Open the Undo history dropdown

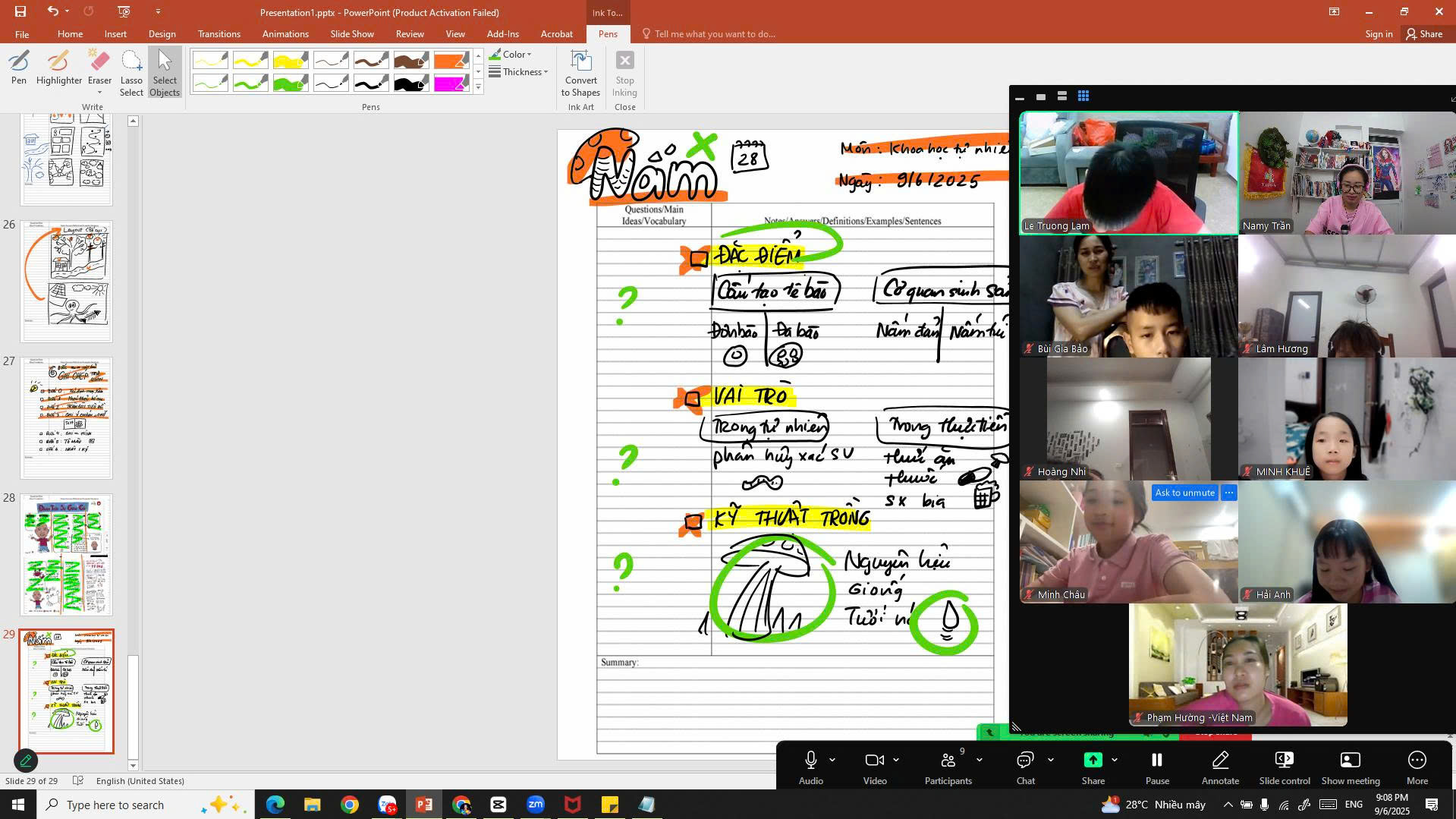(x=67, y=11)
